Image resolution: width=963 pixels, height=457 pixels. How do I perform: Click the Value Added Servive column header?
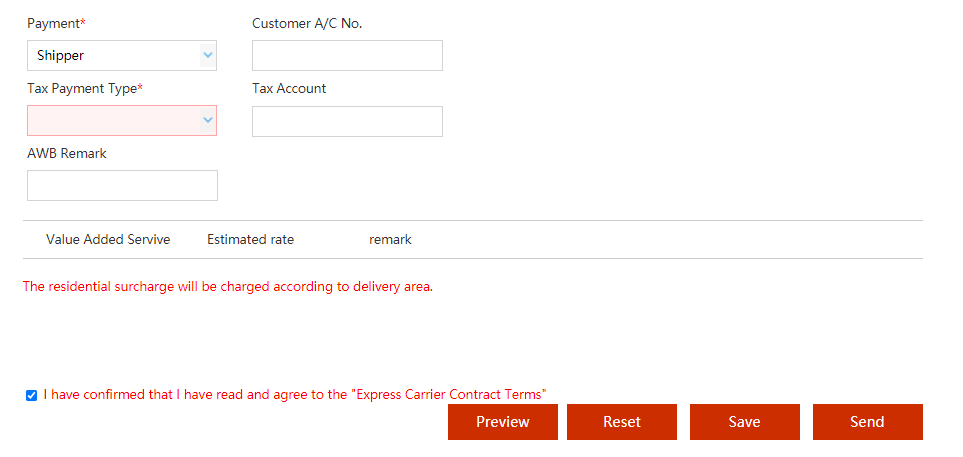[108, 240]
